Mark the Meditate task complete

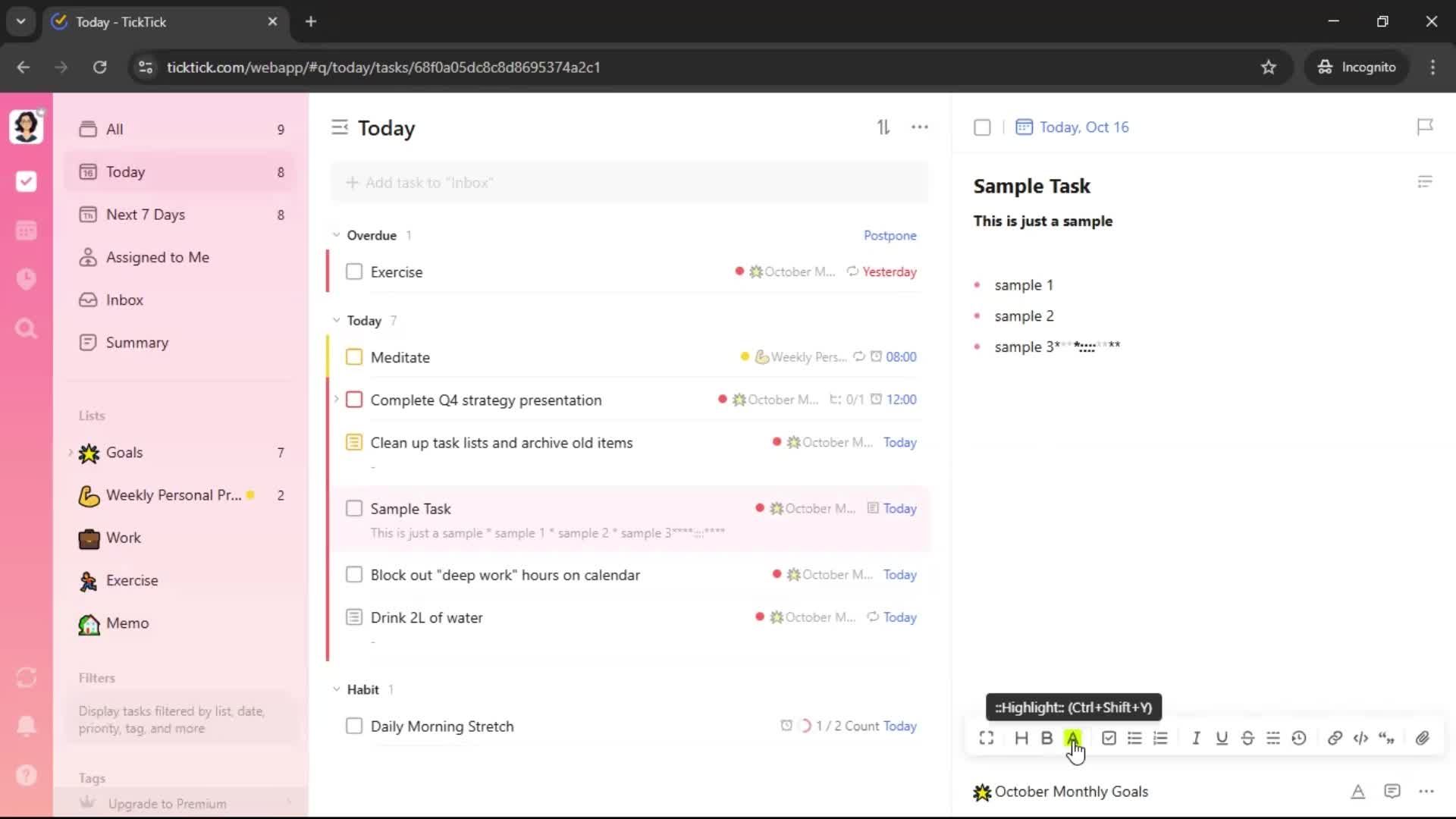[x=354, y=357]
